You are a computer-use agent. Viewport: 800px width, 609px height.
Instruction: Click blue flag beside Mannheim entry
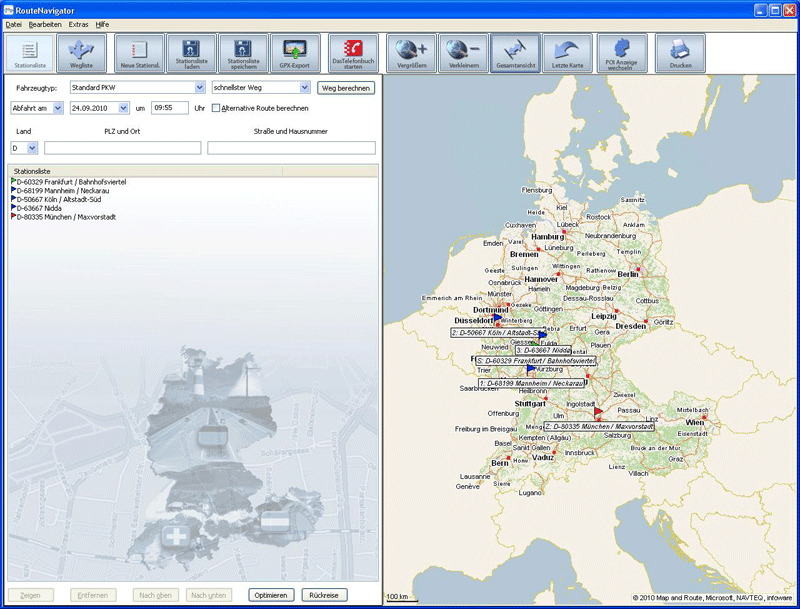tap(13, 190)
